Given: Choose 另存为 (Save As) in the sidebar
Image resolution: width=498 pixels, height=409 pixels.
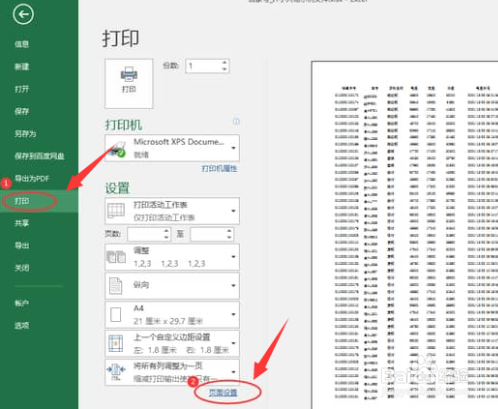Looking at the screenshot, I should coord(25,134).
